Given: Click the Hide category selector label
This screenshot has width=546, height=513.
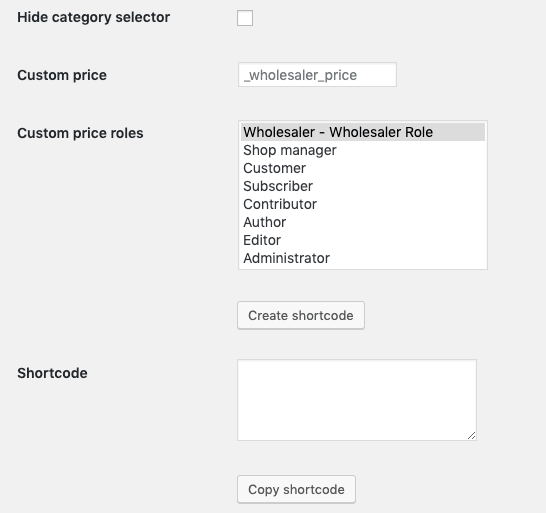Looking at the screenshot, I should pos(94,17).
